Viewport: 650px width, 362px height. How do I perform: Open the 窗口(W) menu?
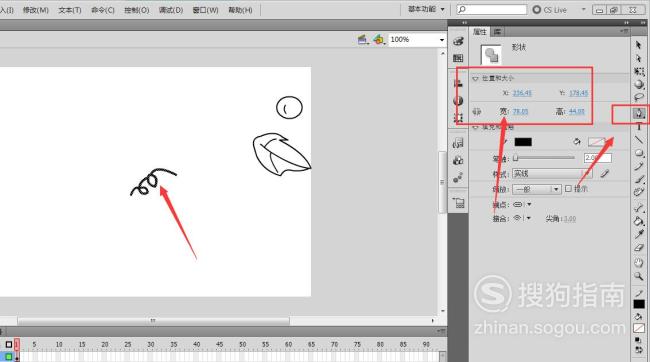click(205, 10)
